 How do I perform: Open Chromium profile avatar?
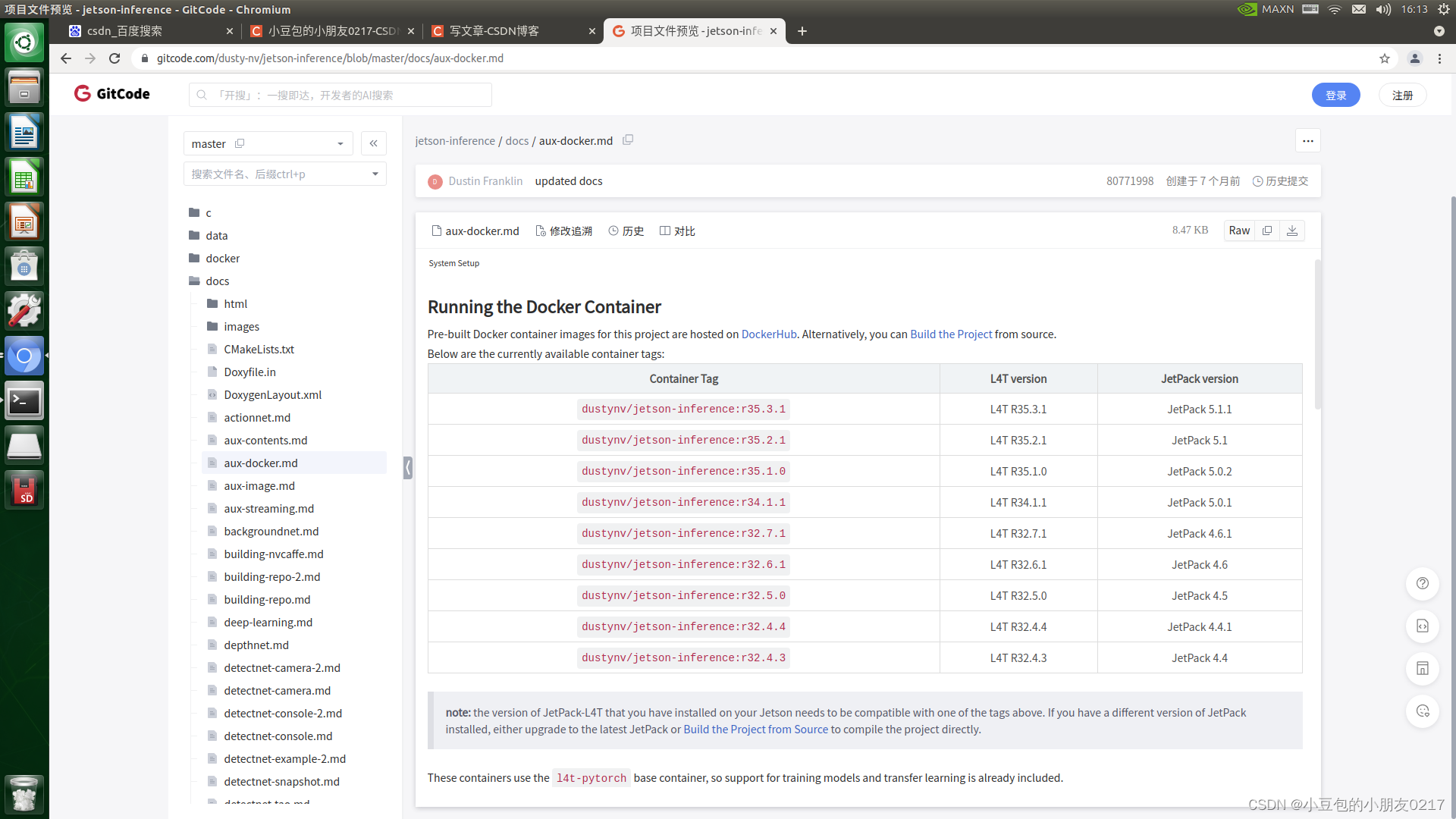[x=1415, y=58]
